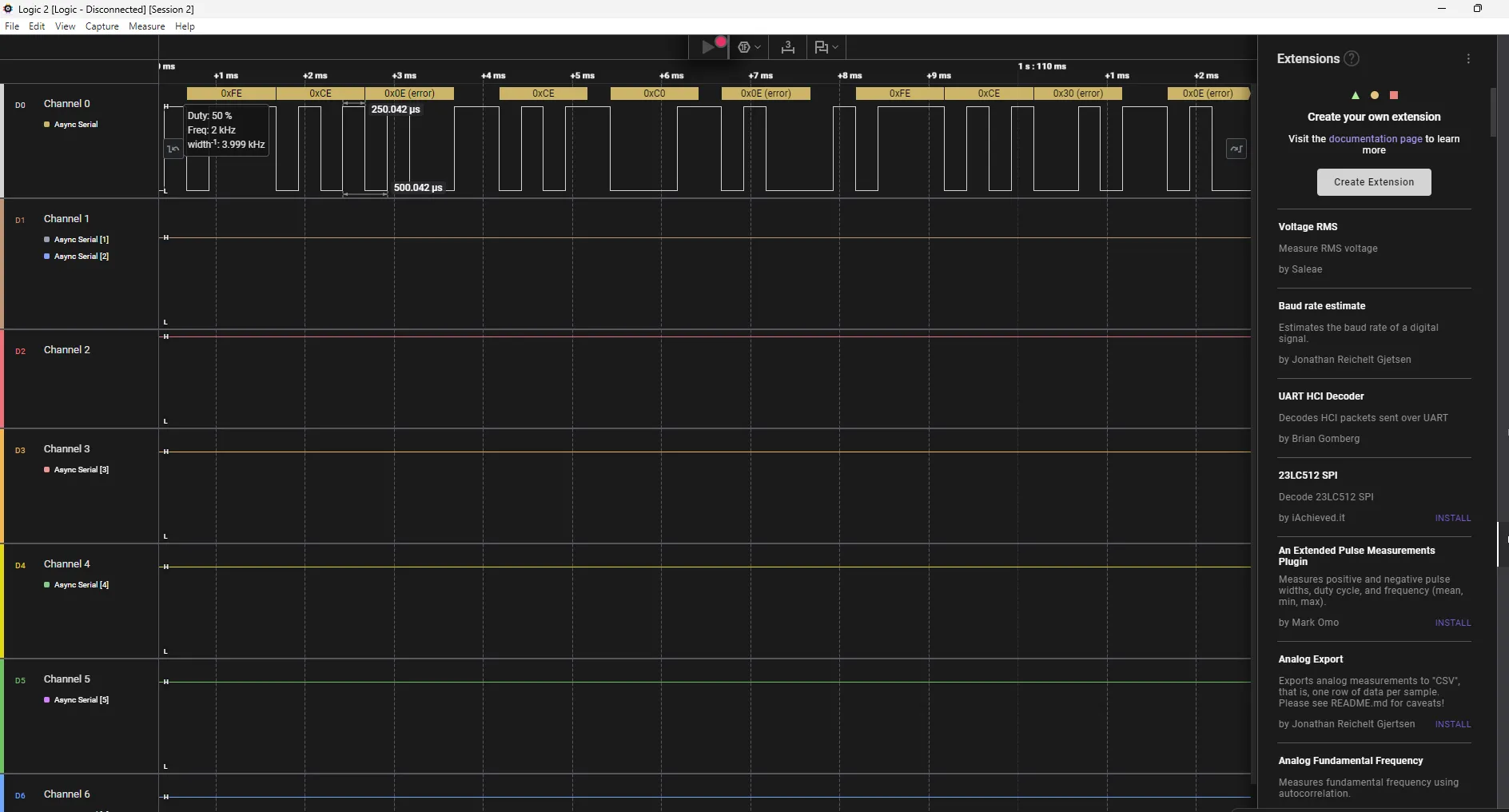Click the red square extension icon
This screenshot has width=1509, height=812.
point(1394,95)
